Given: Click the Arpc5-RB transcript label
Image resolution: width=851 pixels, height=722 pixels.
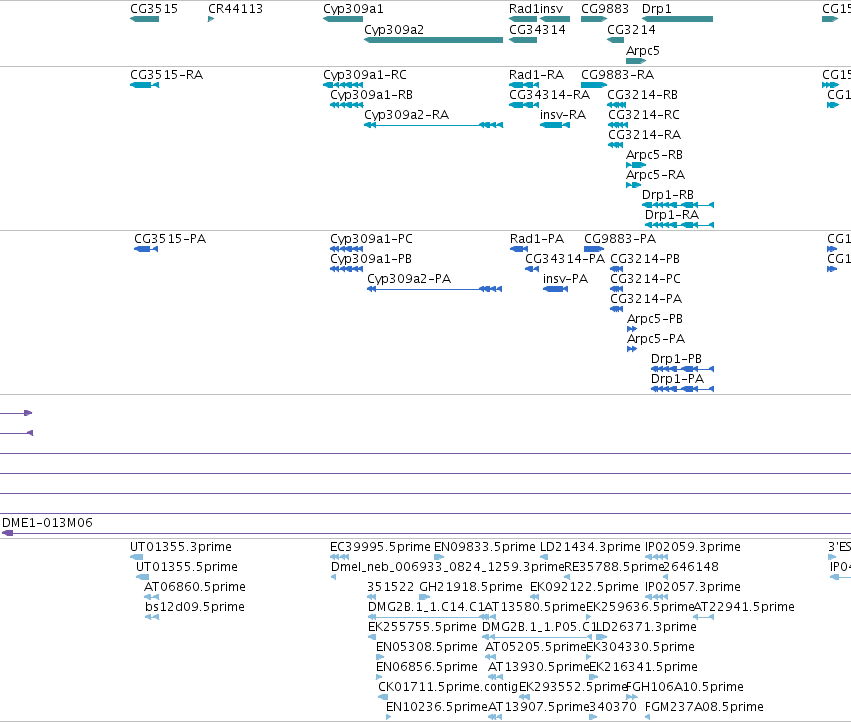Looking at the screenshot, I should tap(654, 155).
